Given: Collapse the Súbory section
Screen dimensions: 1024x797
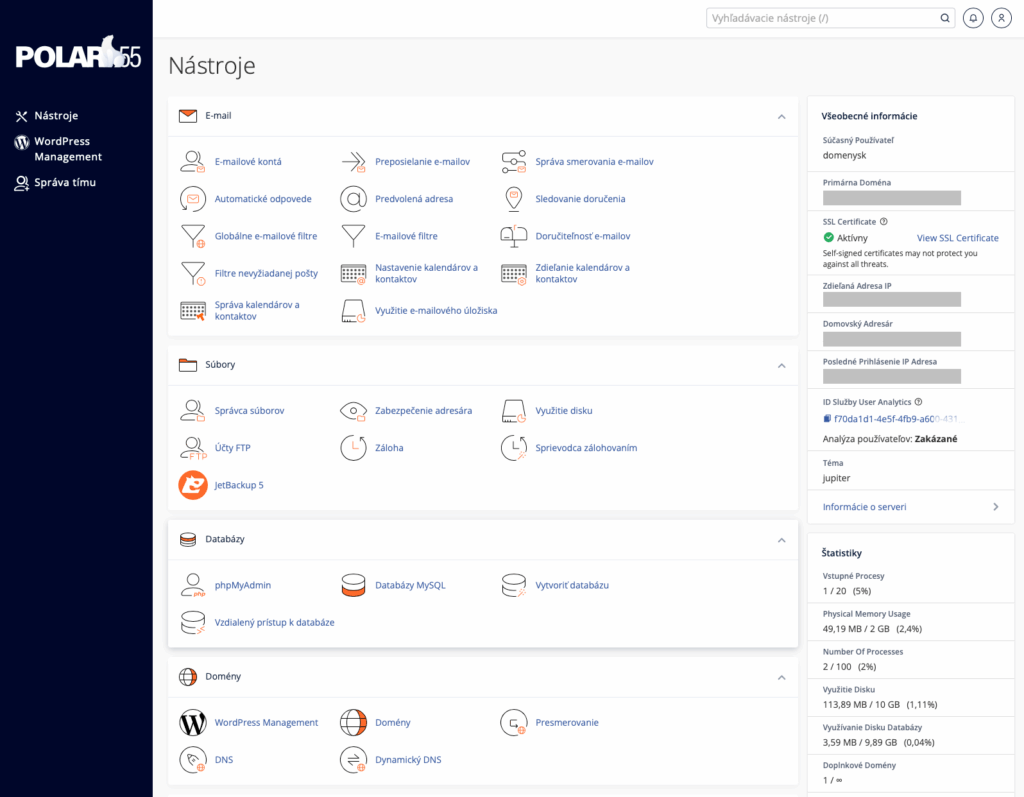Looking at the screenshot, I should tap(781, 365).
